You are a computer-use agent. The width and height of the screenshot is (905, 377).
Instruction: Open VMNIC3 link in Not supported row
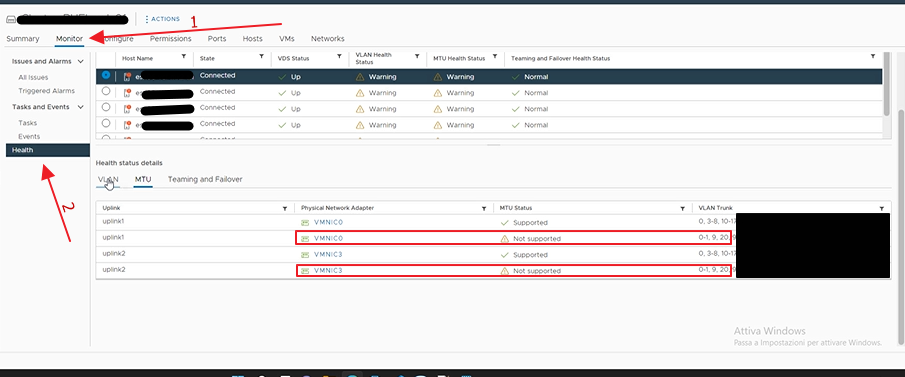tap(328, 271)
